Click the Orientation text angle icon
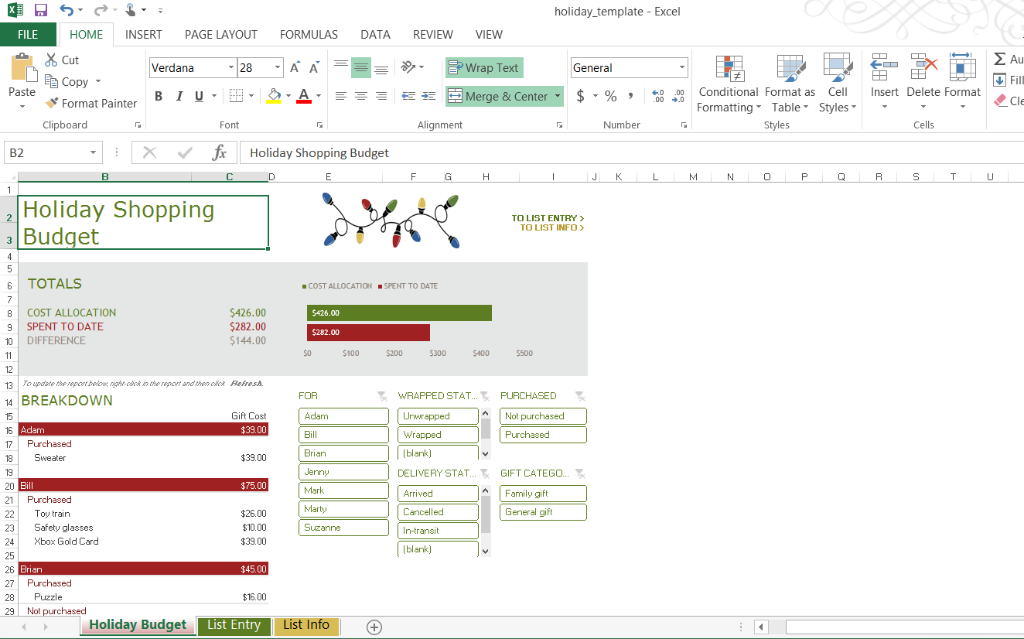Image resolution: width=1024 pixels, height=639 pixels. coord(408,67)
